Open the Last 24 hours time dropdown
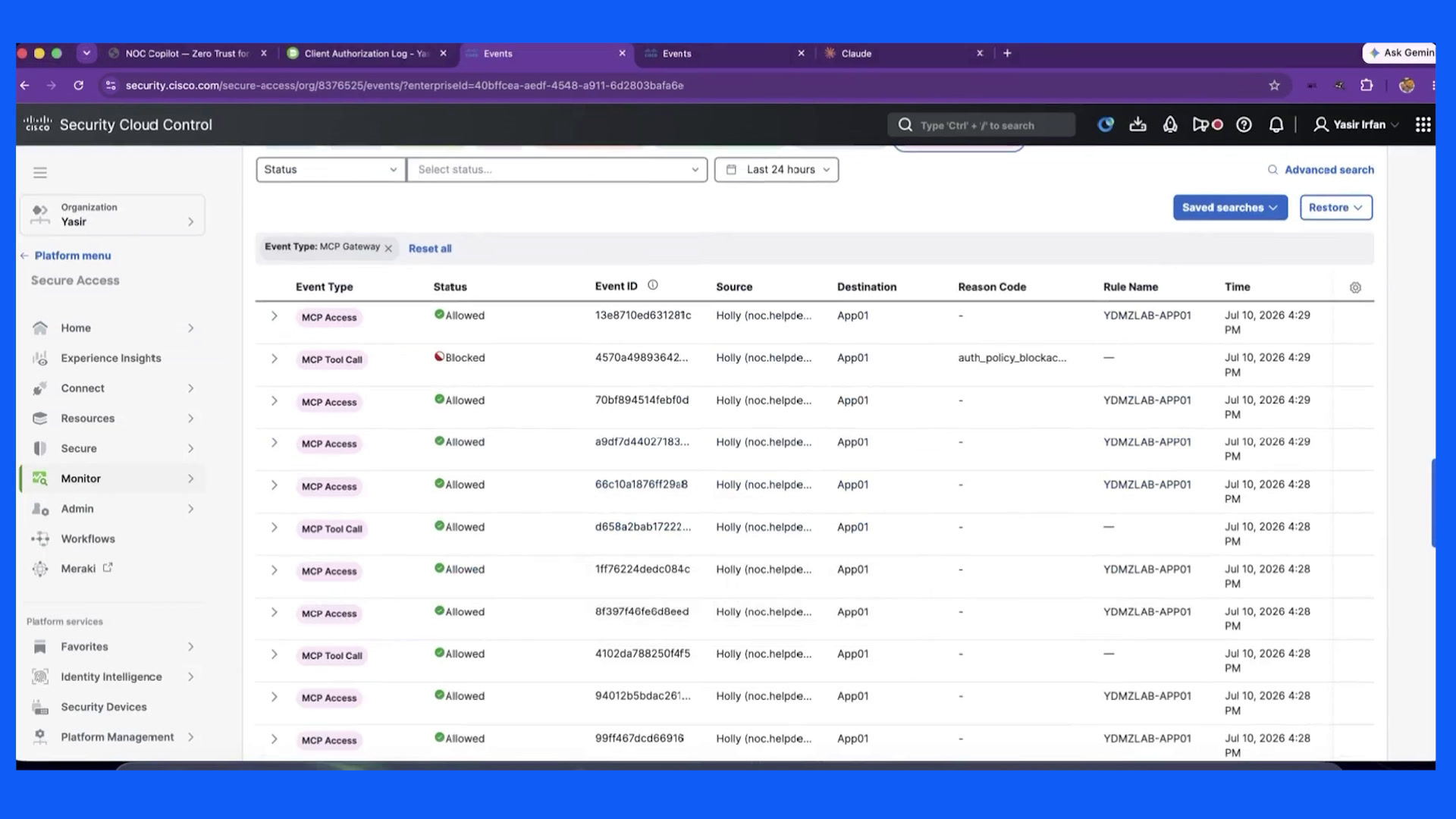 [777, 170]
